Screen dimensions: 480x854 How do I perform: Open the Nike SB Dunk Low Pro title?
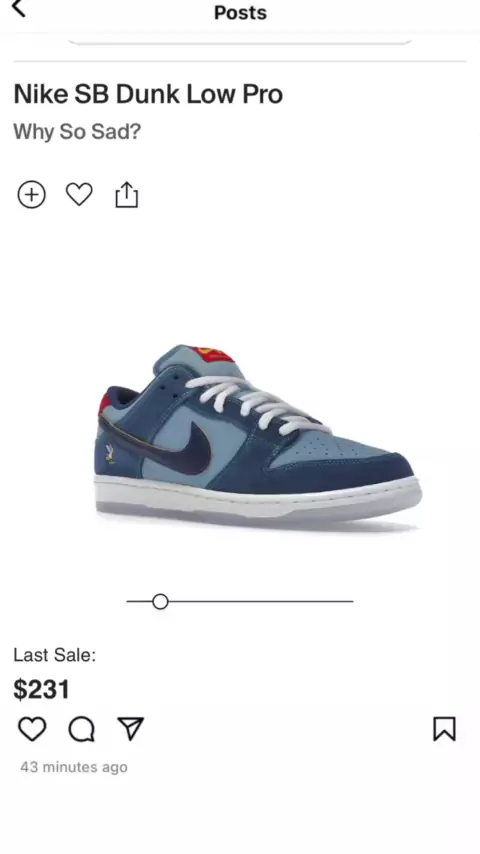pos(148,94)
